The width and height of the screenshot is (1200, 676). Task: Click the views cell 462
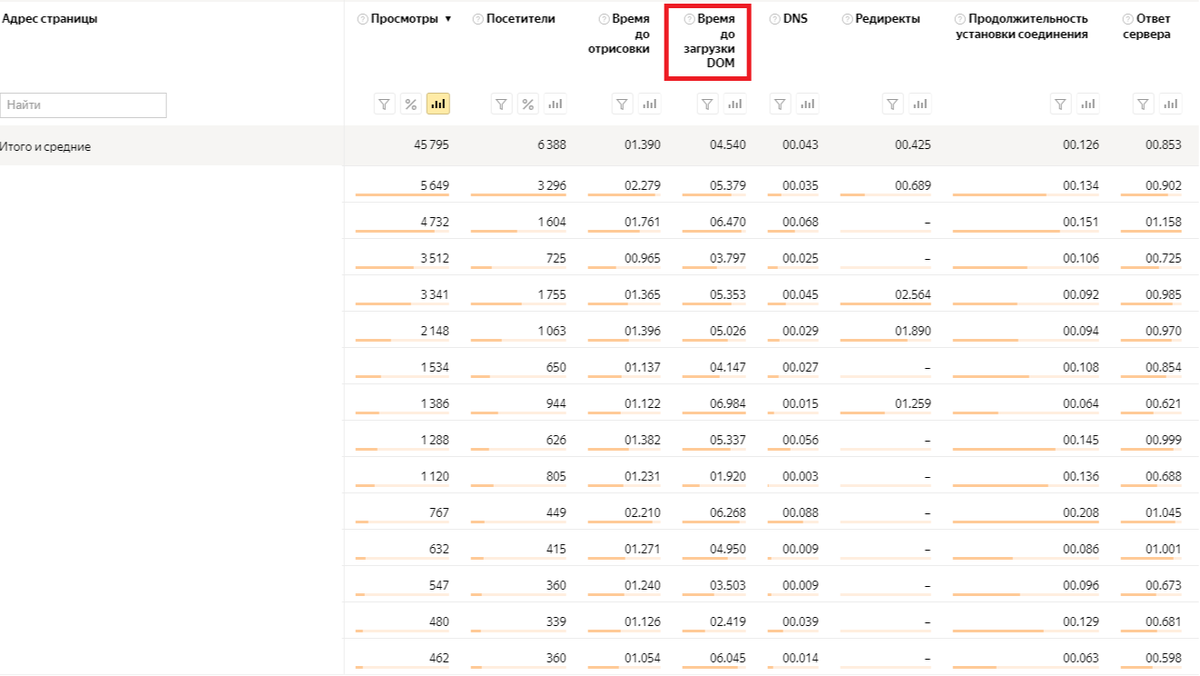439,658
